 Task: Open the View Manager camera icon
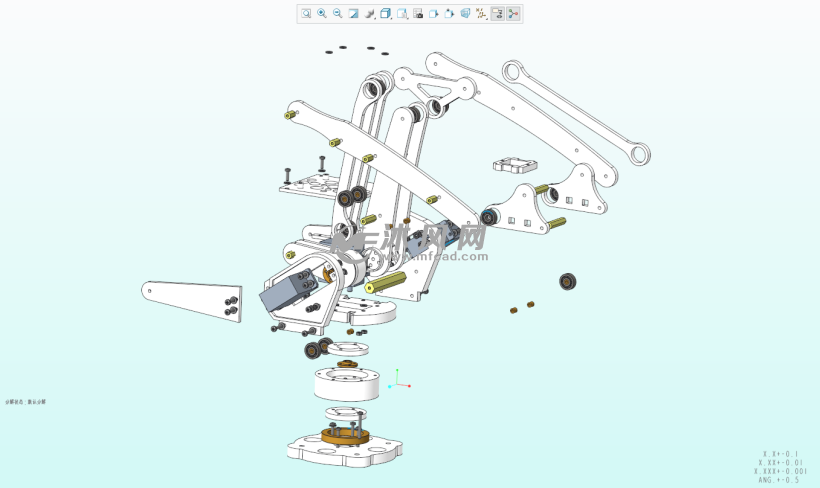pyautogui.click(x=418, y=14)
